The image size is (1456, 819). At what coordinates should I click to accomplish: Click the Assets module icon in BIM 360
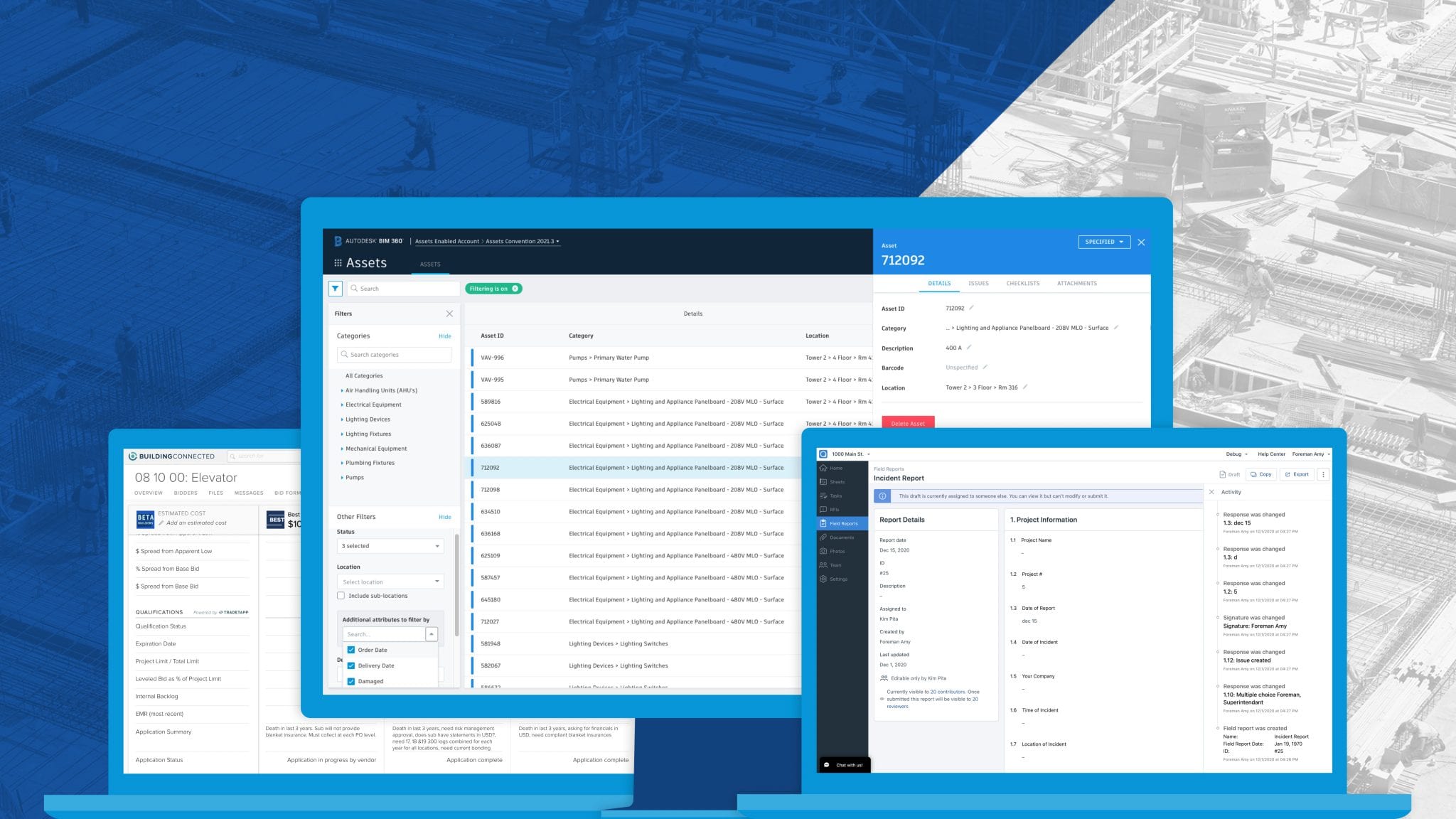tap(337, 262)
